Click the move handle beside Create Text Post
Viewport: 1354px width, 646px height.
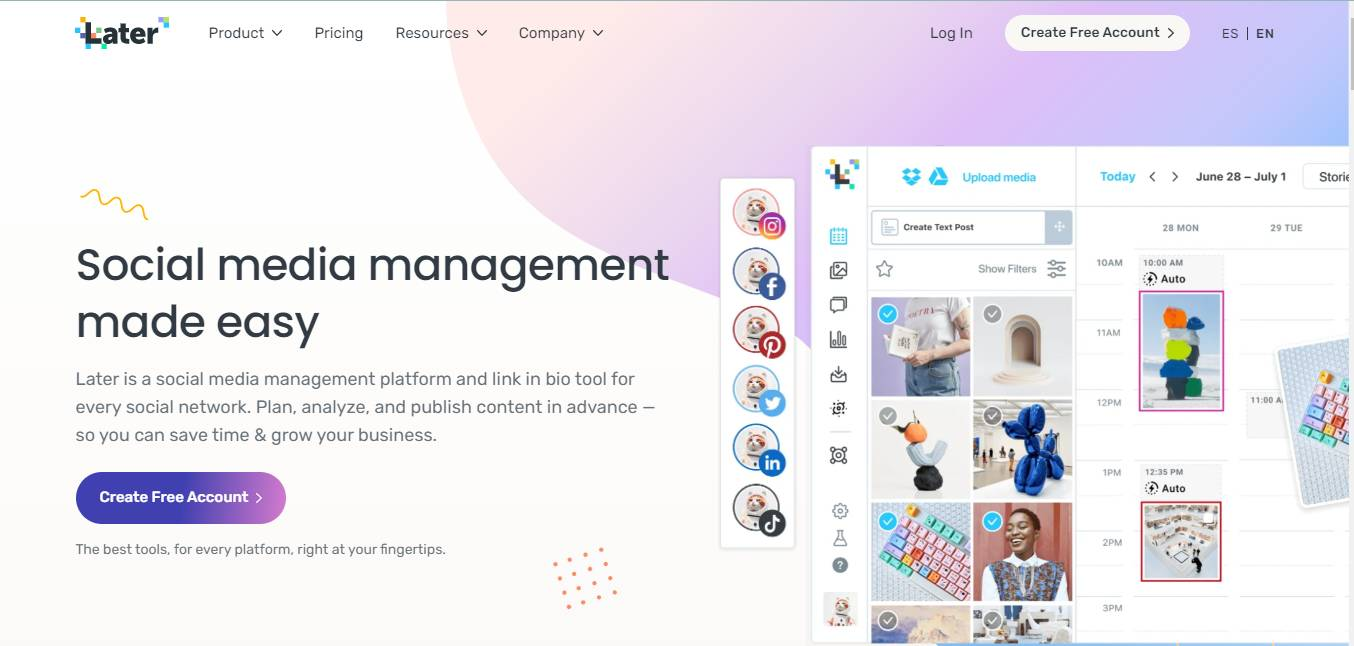[x=1059, y=227]
